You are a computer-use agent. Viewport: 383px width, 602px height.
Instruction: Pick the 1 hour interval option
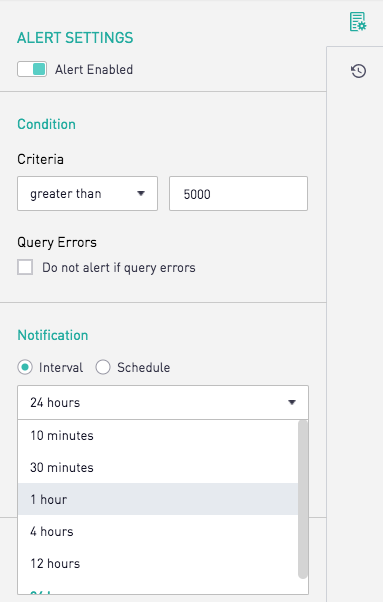pos(158,499)
